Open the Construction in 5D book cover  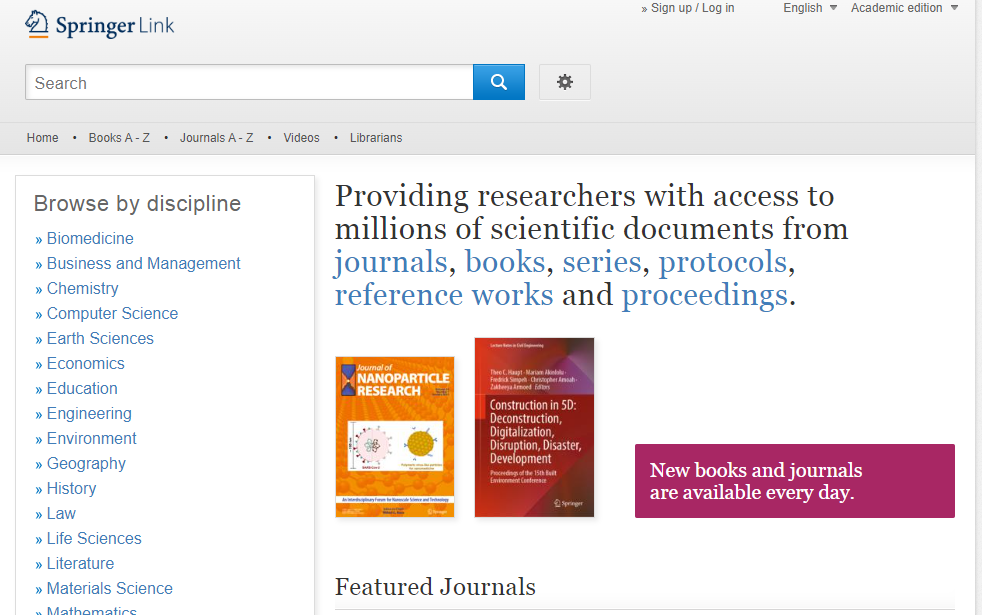[534, 427]
